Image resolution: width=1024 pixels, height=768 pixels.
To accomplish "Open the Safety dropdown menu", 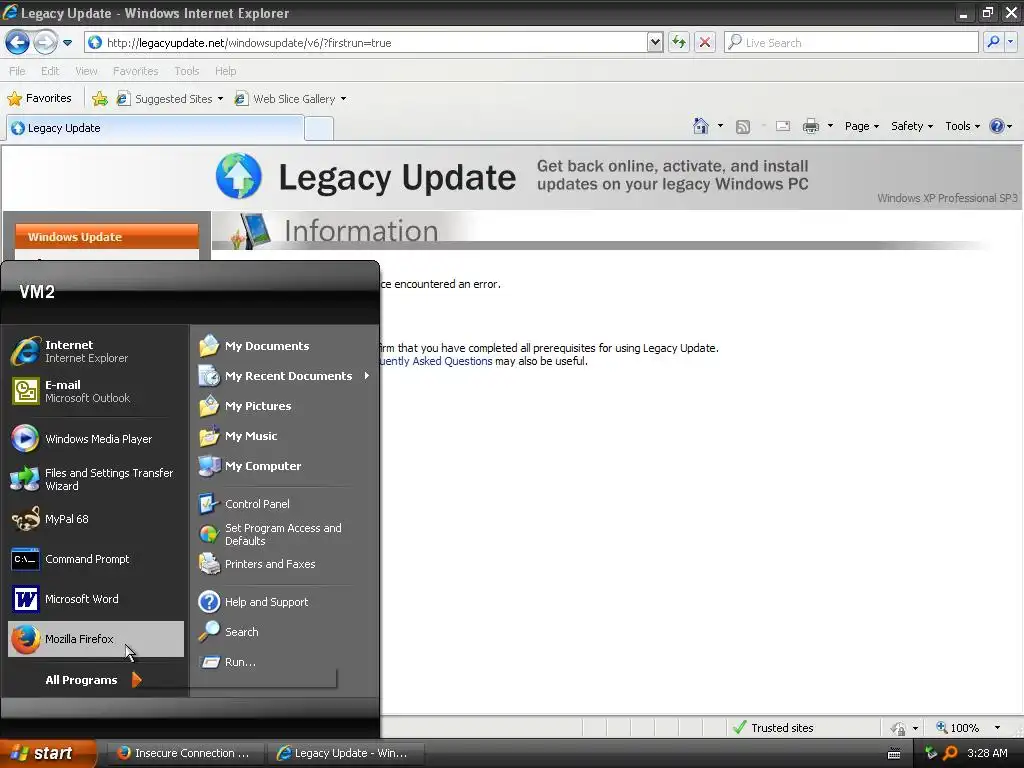I will point(912,126).
